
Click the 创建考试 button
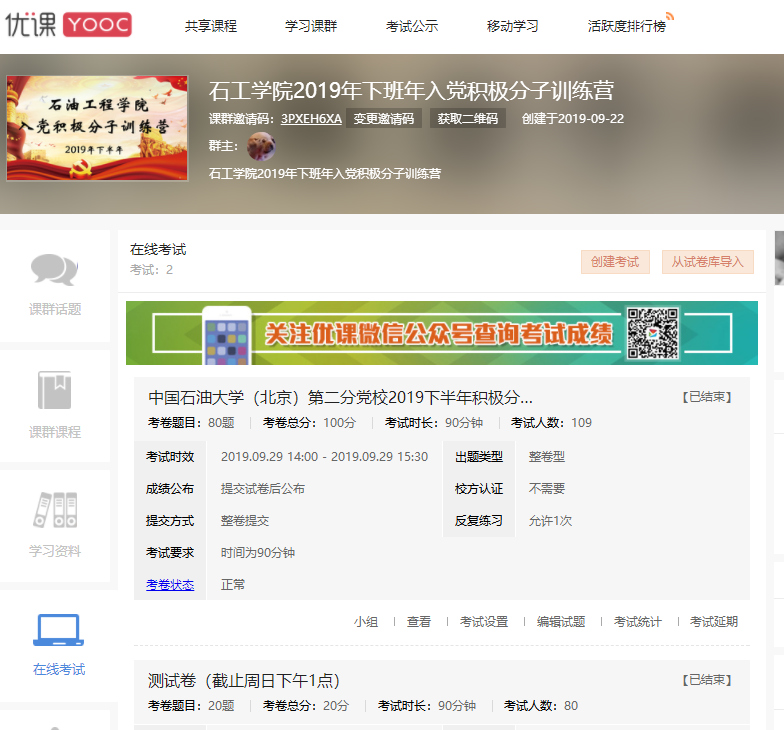tap(614, 262)
